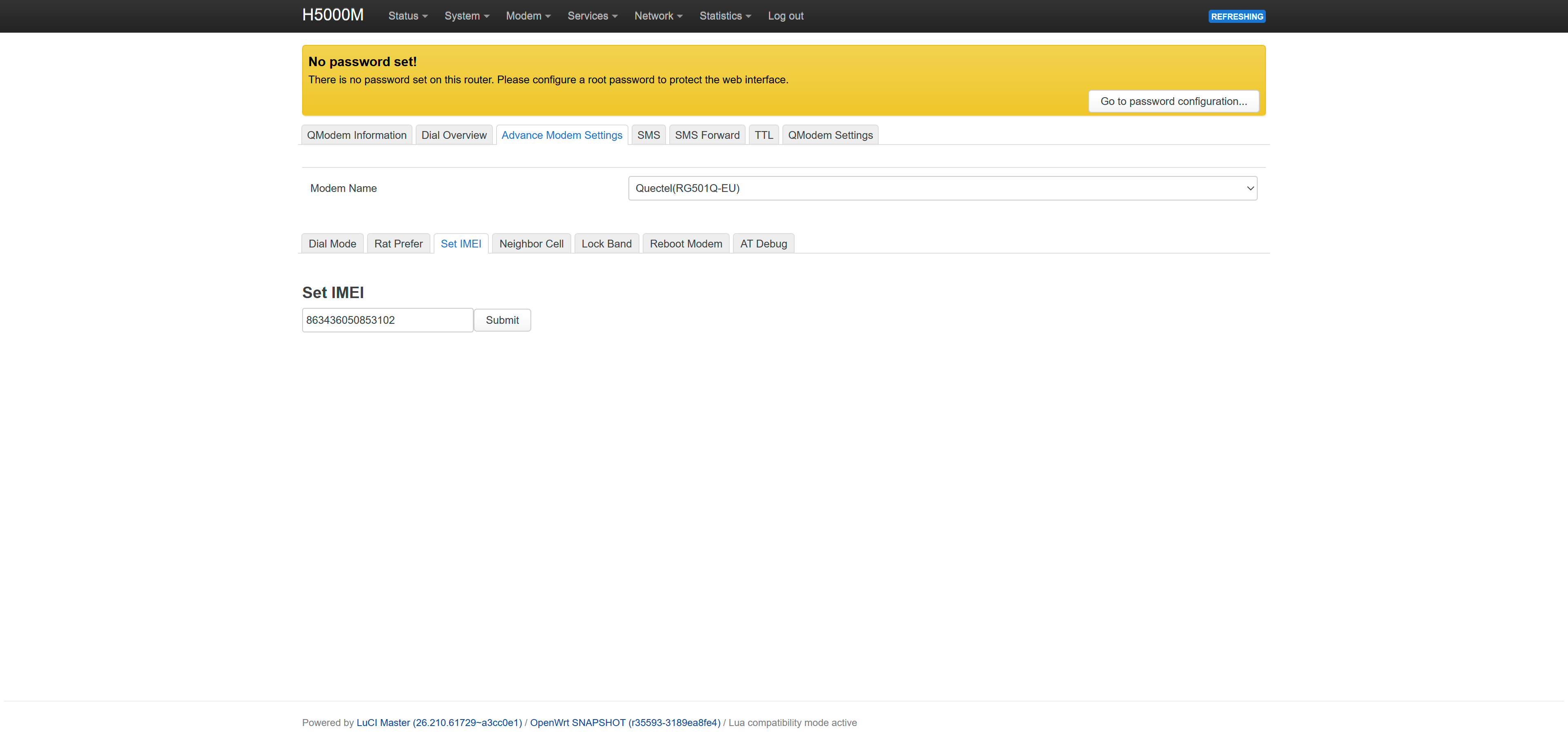Image resolution: width=1568 pixels, height=744 pixels.
Task: Switch to Dial Mode sub-tab
Action: (332, 243)
